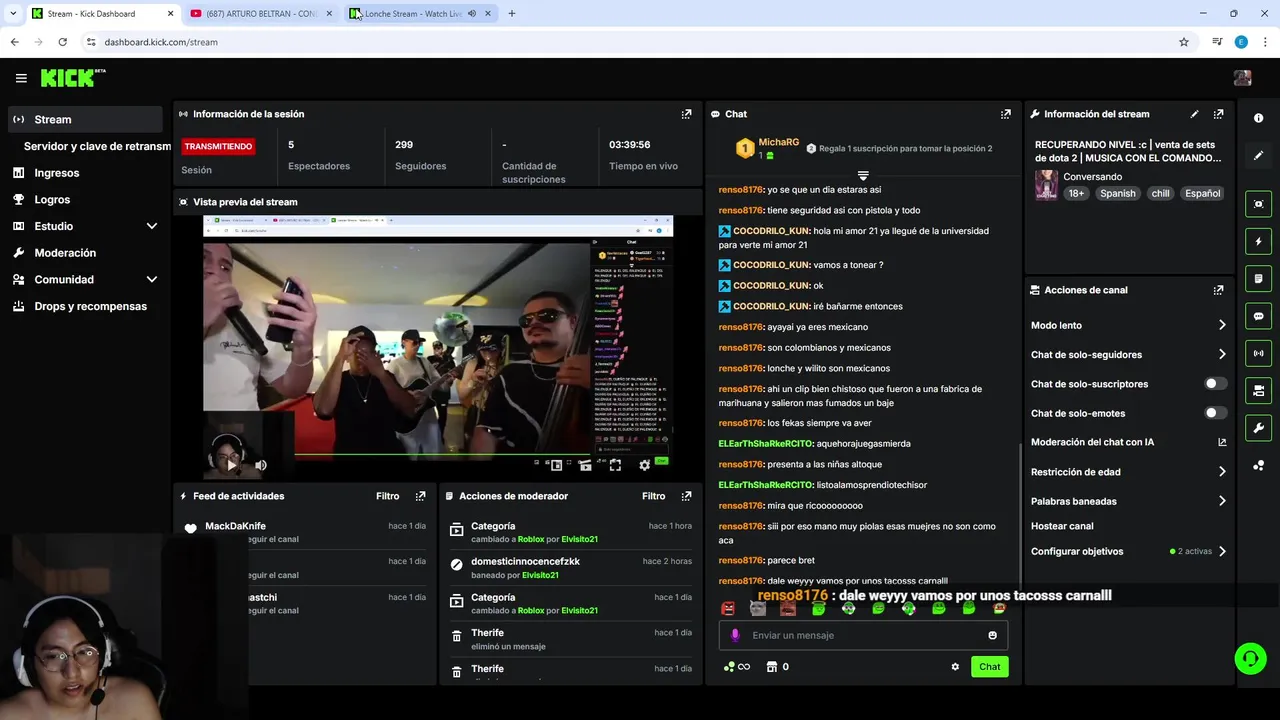
Task: Pop out the Feed de actividades panel
Action: click(420, 496)
